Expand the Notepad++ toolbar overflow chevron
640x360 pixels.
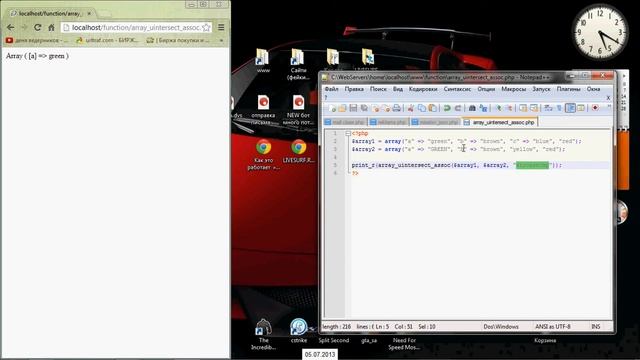click(x=609, y=107)
